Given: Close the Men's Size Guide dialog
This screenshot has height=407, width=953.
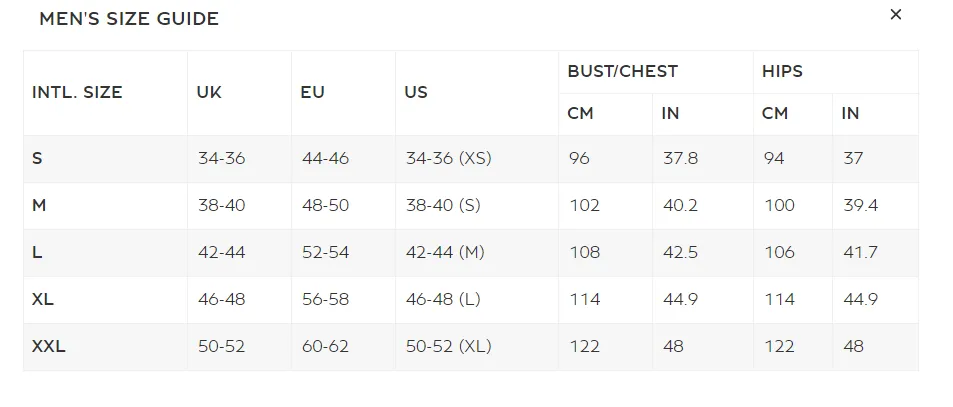Looking at the screenshot, I should [x=895, y=15].
